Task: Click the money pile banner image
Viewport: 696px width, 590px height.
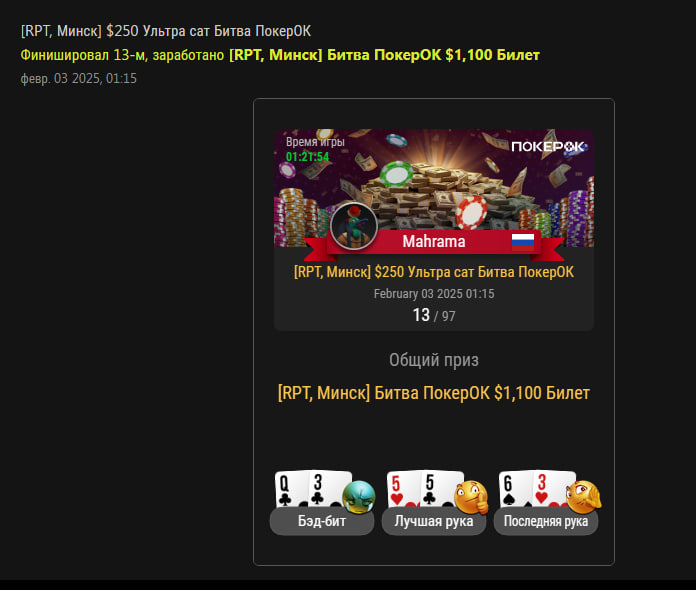Action: [x=434, y=188]
